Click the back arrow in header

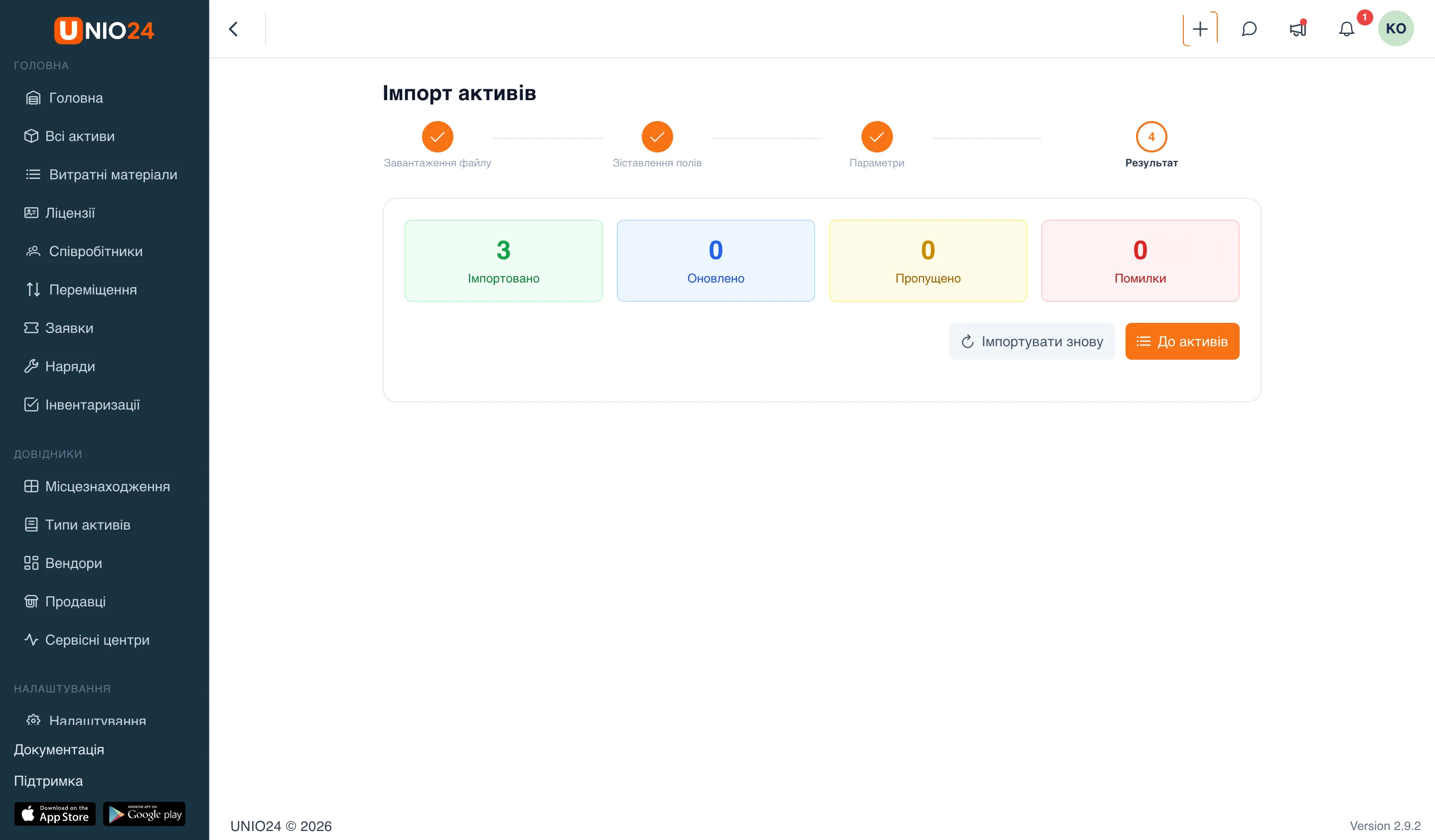pyautogui.click(x=234, y=28)
